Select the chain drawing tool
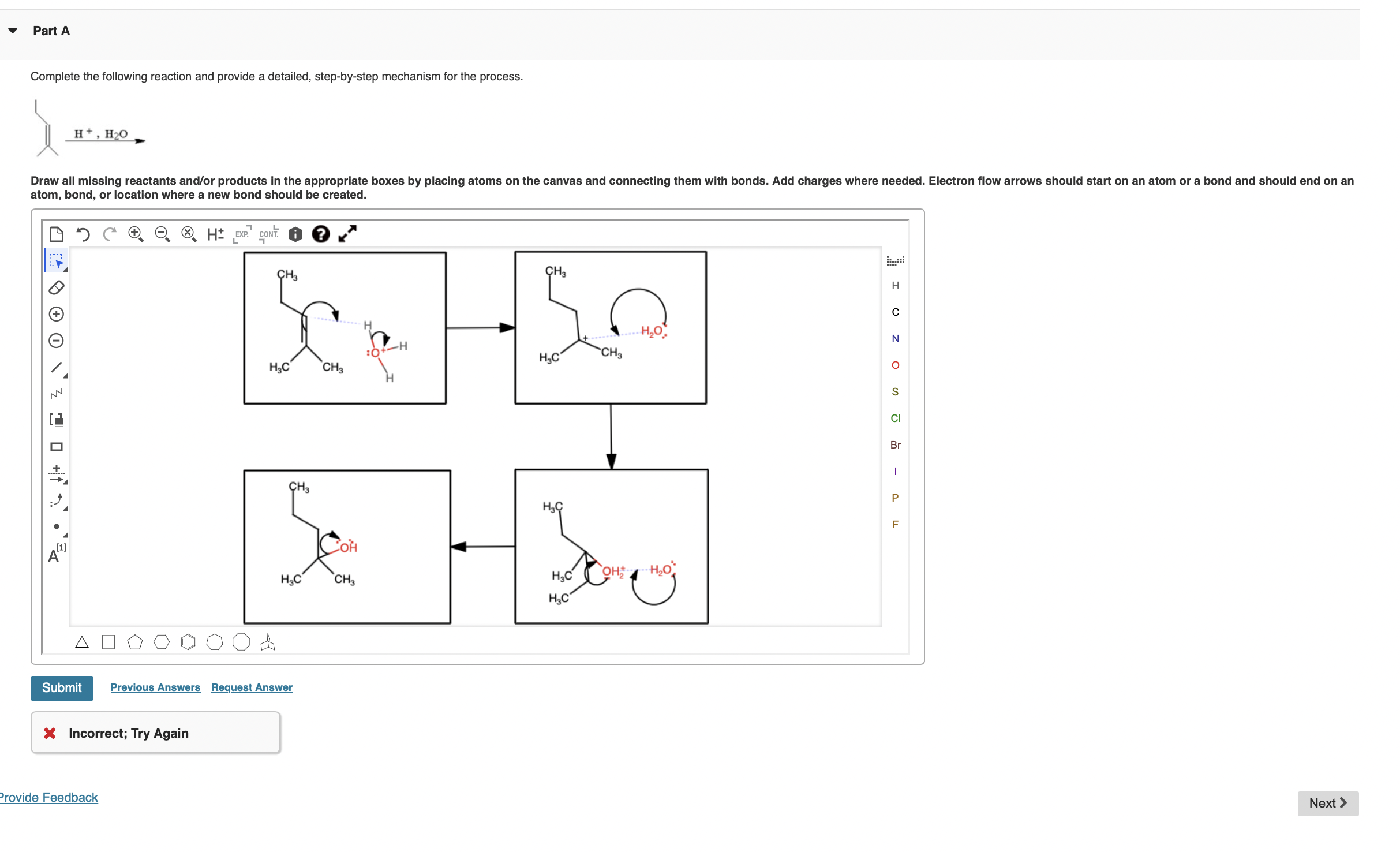The height and width of the screenshot is (852, 1400). pos(56,393)
